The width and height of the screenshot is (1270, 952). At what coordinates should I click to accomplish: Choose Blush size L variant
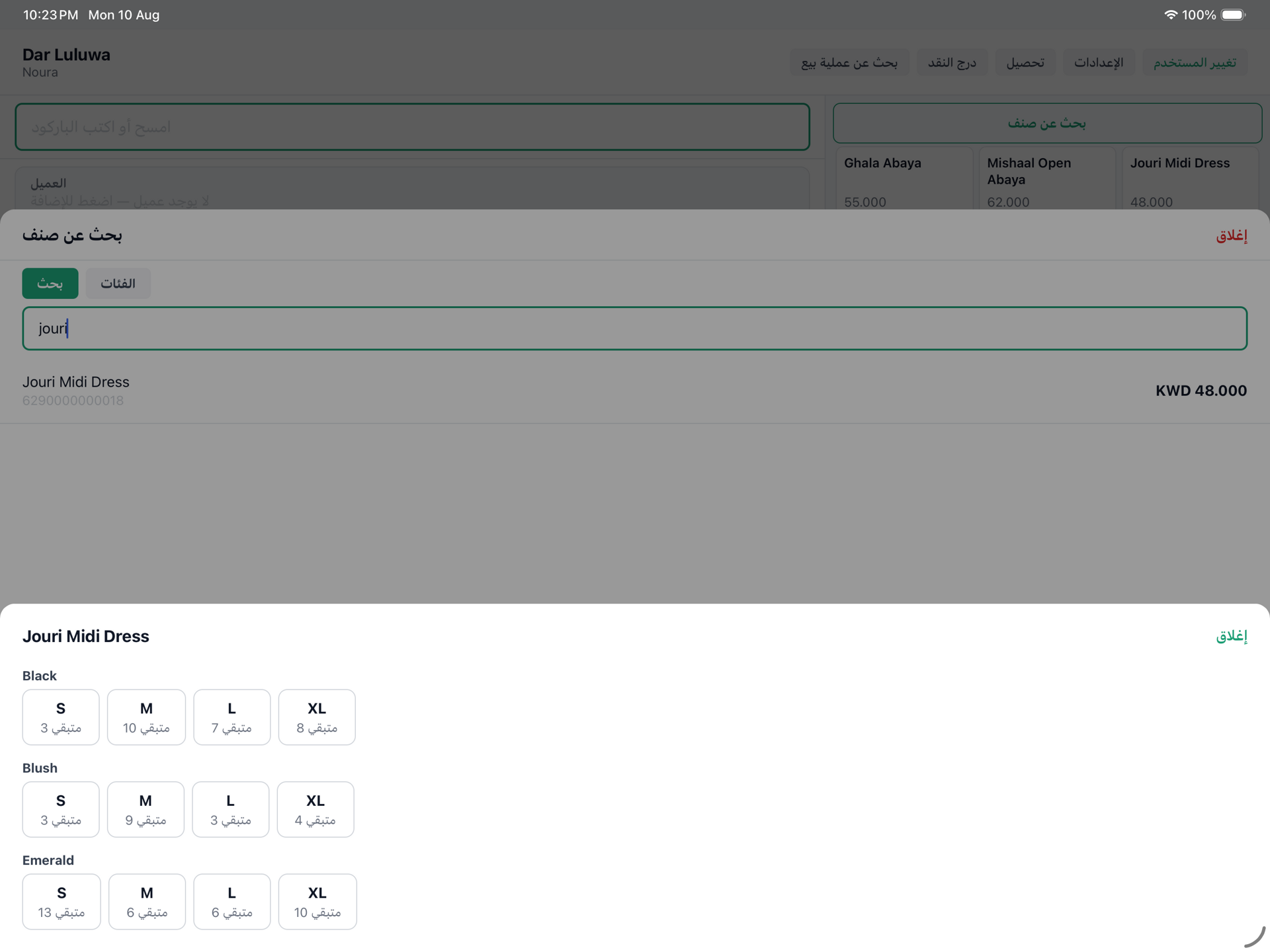(x=231, y=809)
